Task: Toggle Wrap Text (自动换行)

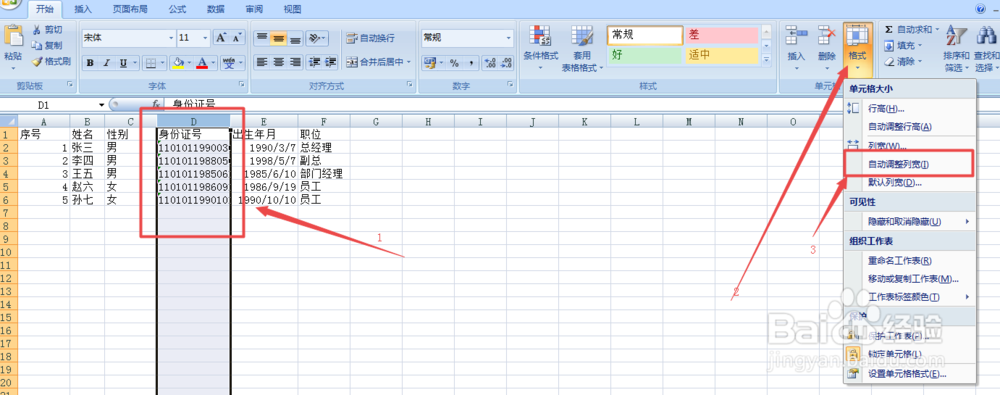Action: 371,38
